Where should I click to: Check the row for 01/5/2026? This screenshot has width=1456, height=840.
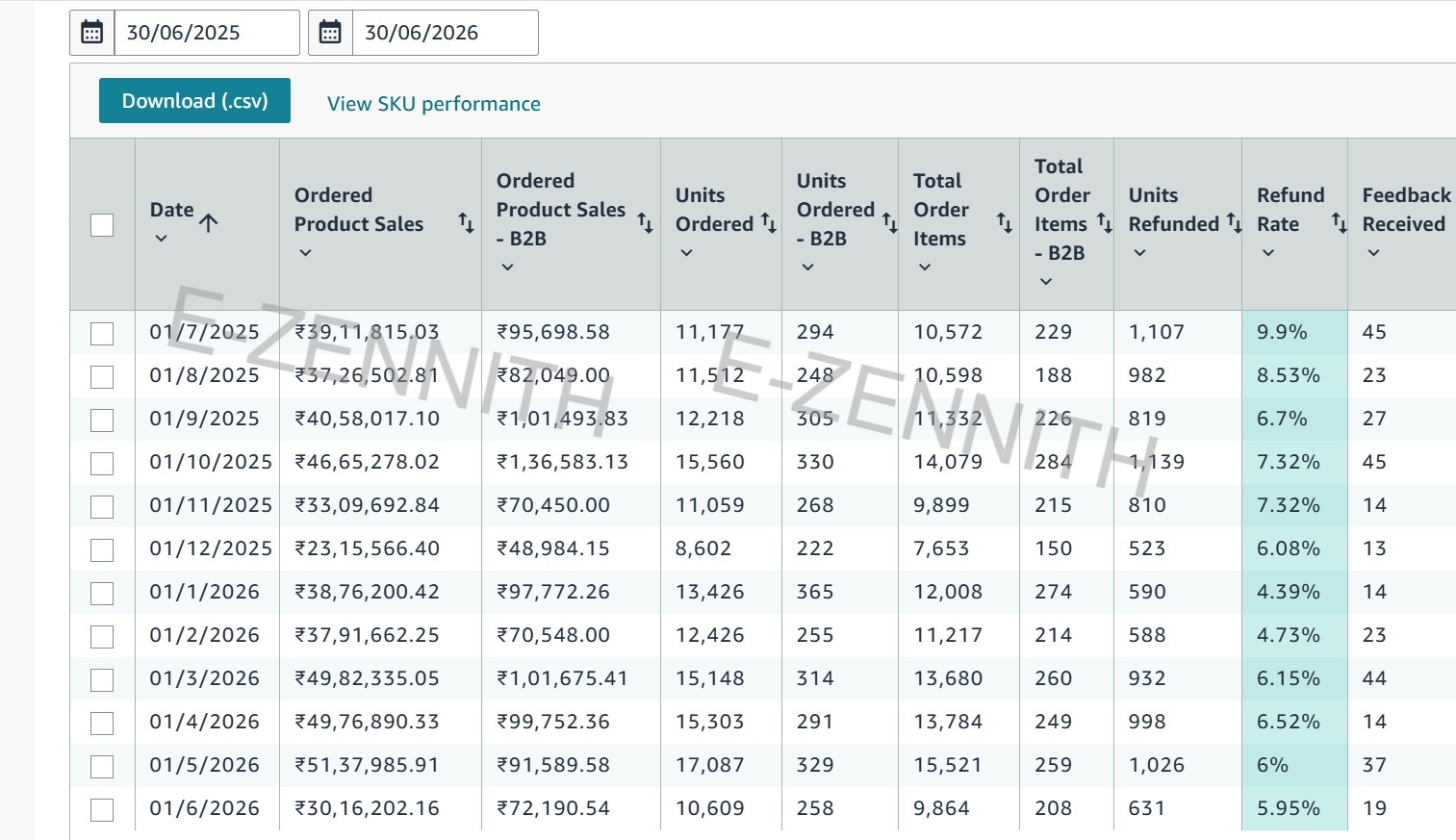coord(102,766)
